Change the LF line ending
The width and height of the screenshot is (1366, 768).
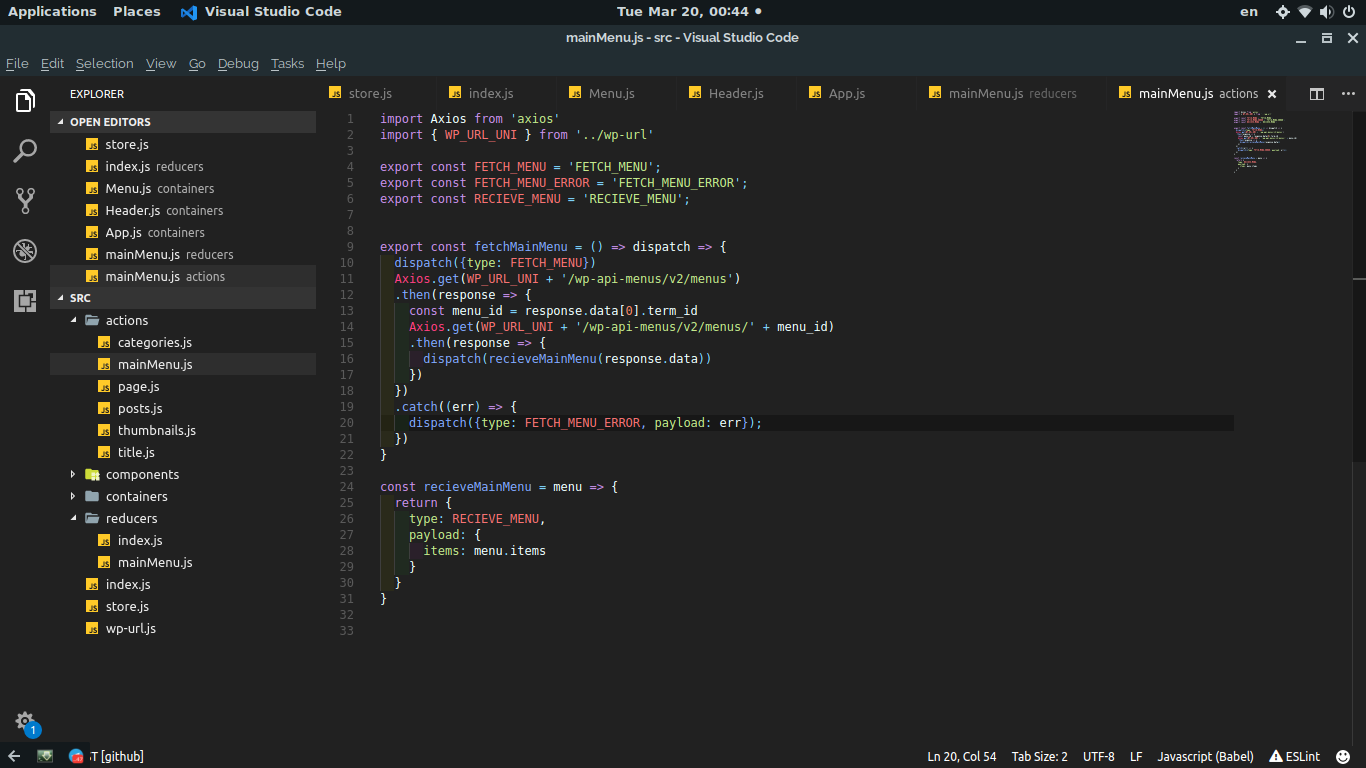coord(1136,757)
